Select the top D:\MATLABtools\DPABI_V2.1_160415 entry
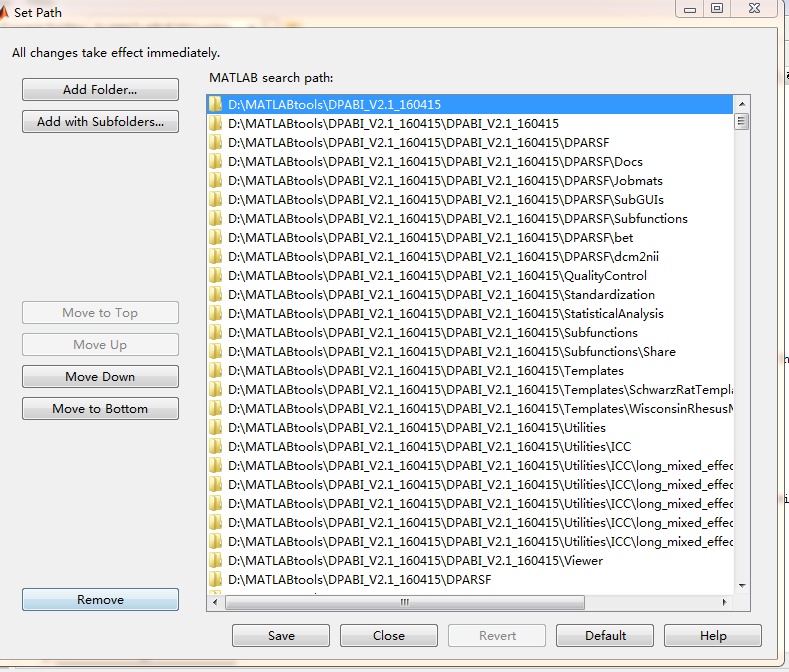This screenshot has height=672, width=789. [470, 104]
